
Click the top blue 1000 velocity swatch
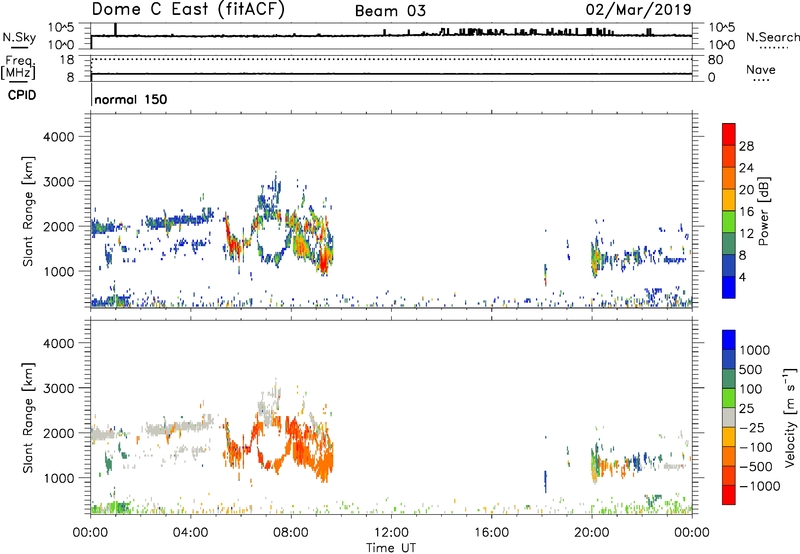729,340
